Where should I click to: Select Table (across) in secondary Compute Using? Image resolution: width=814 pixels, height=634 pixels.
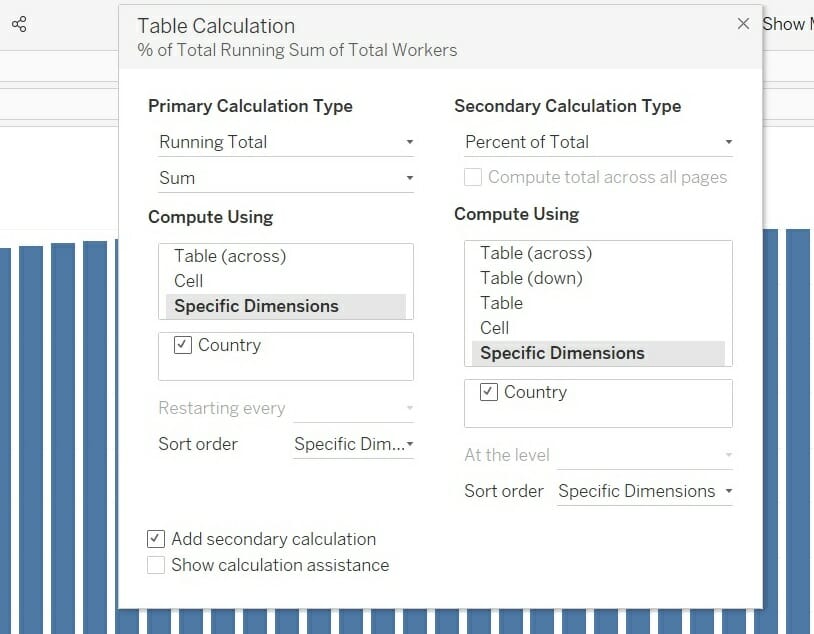[536, 253]
